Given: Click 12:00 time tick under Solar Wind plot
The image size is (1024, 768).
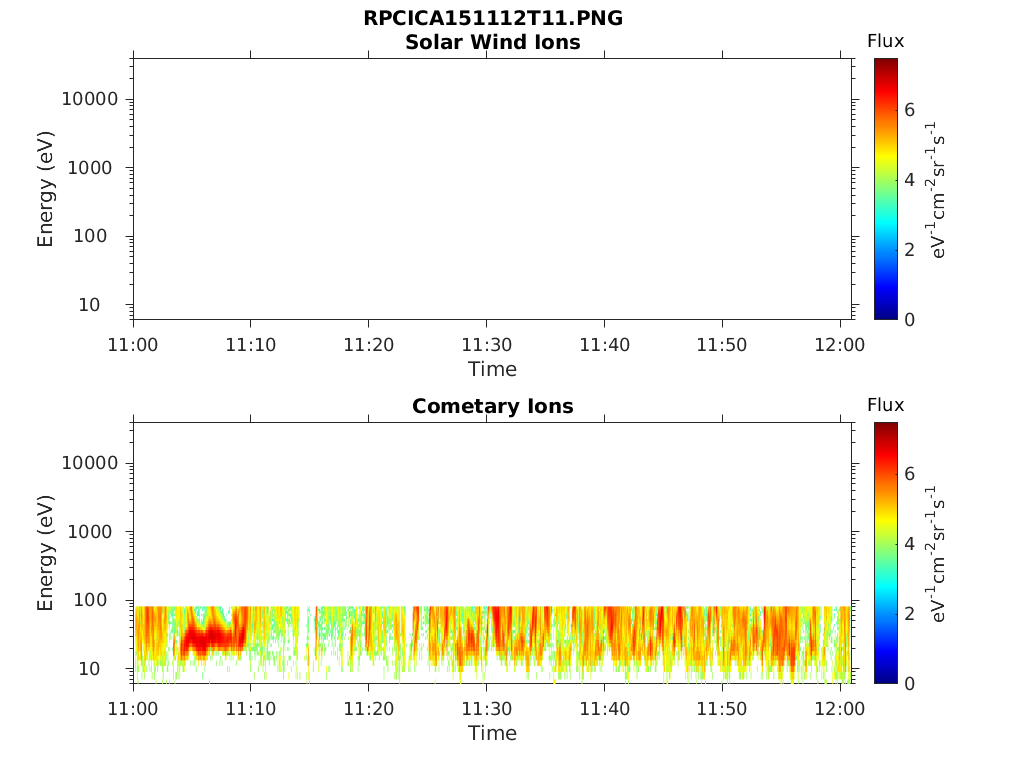Looking at the screenshot, I should point(840,345).
